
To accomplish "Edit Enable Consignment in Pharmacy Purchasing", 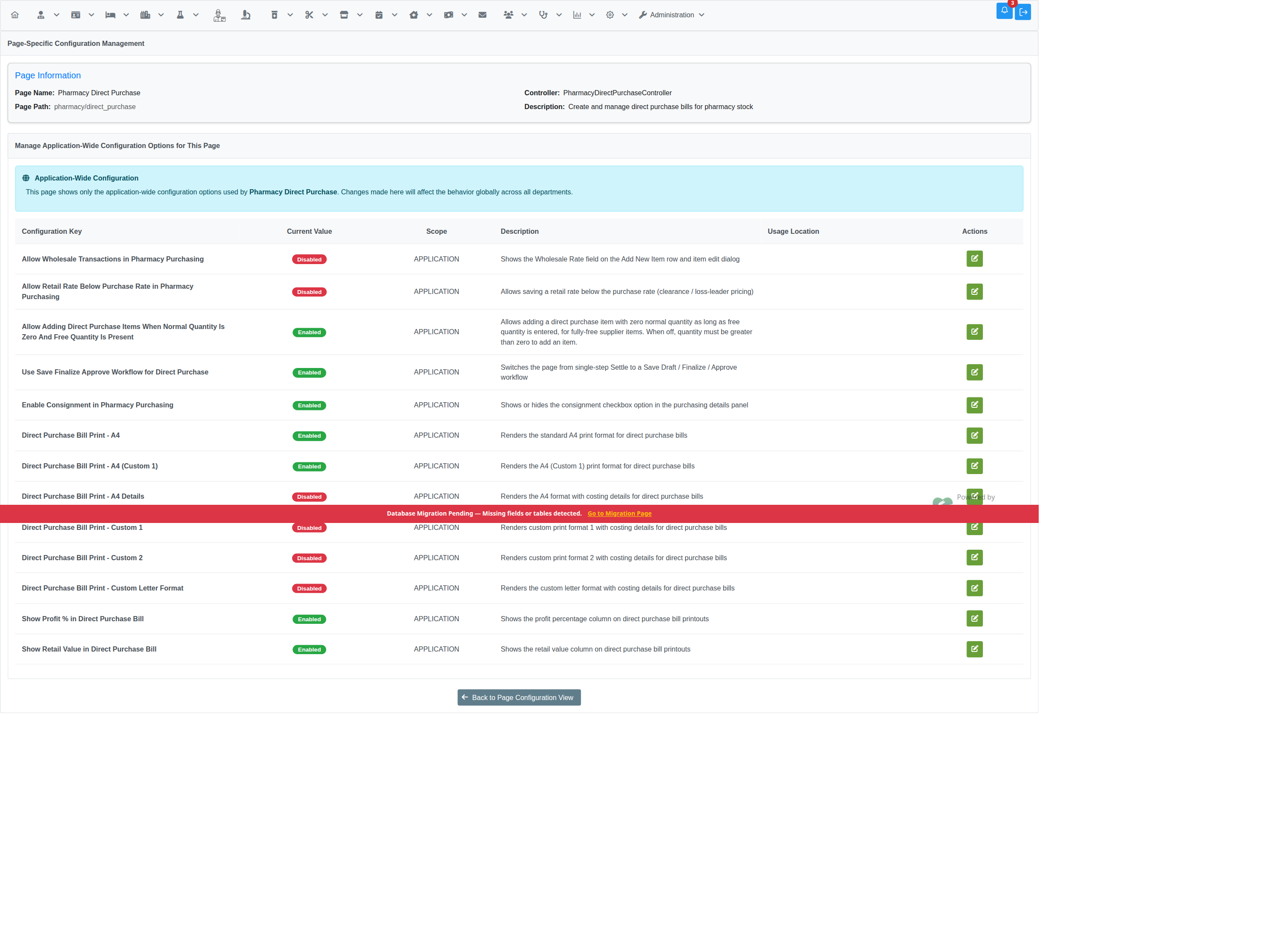I will click(x=975, y=405).
